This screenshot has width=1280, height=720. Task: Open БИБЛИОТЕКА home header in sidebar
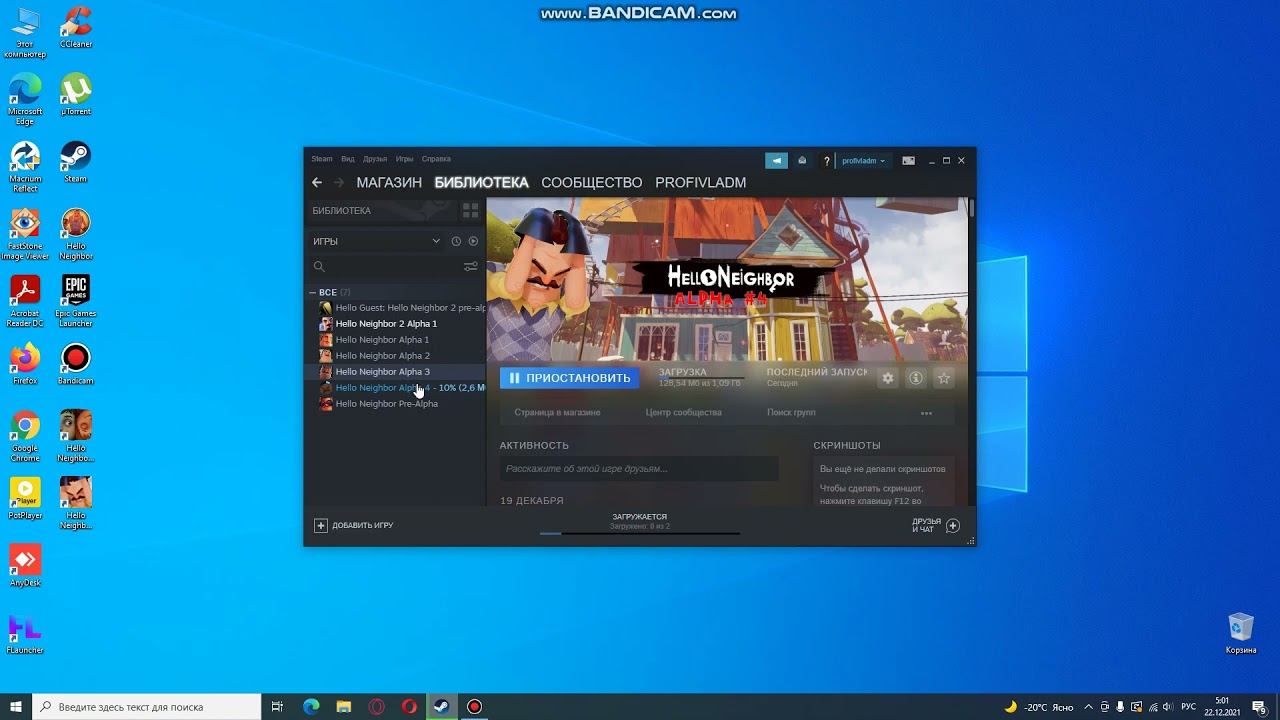[x=380, y=211]
